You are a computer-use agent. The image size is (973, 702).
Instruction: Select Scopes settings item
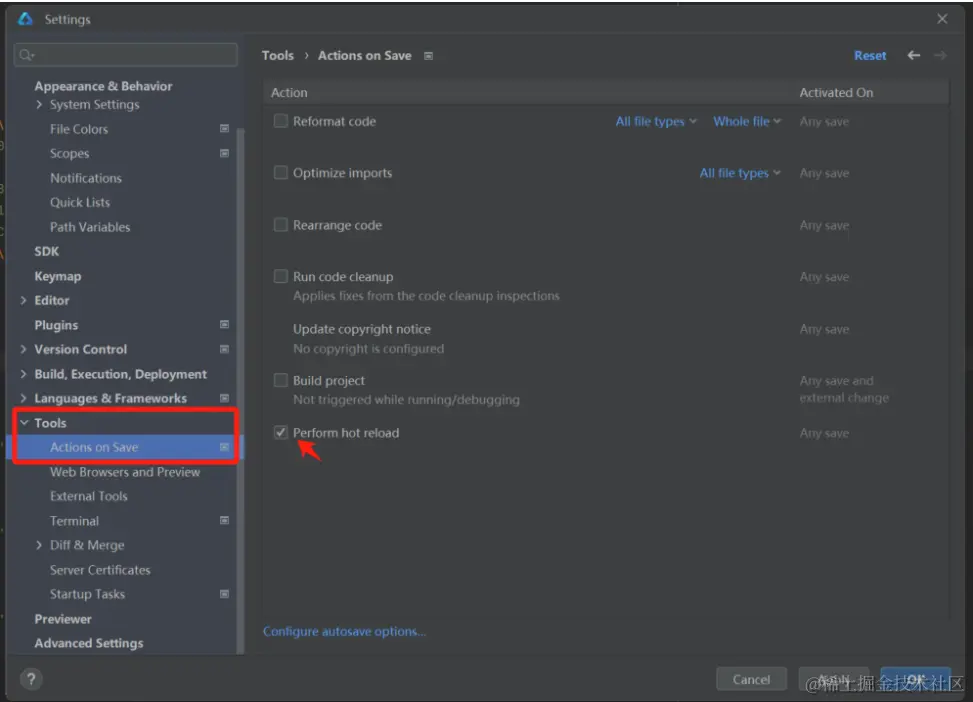pos(70,153)
